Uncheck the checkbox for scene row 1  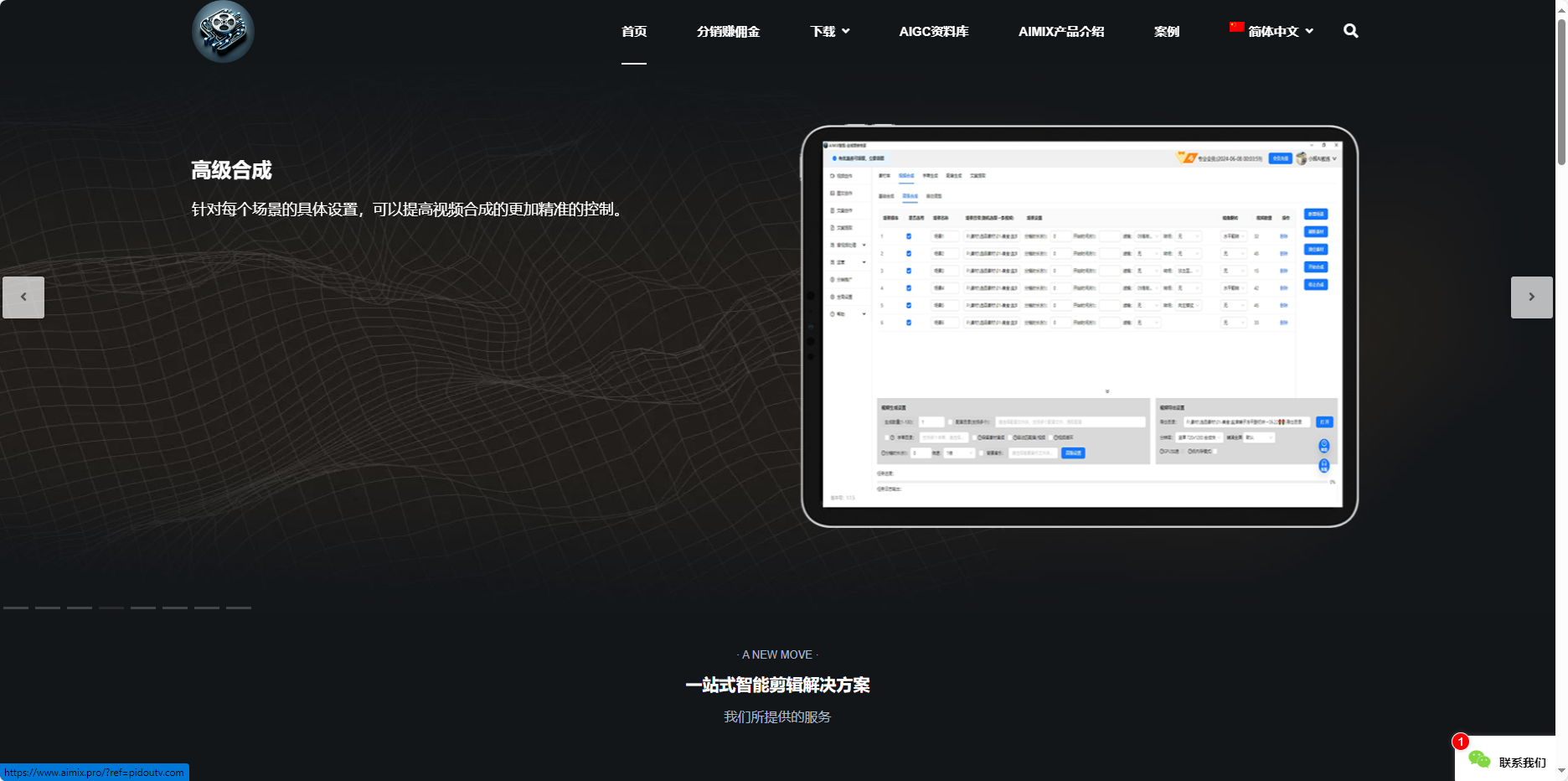coord(909,235)
